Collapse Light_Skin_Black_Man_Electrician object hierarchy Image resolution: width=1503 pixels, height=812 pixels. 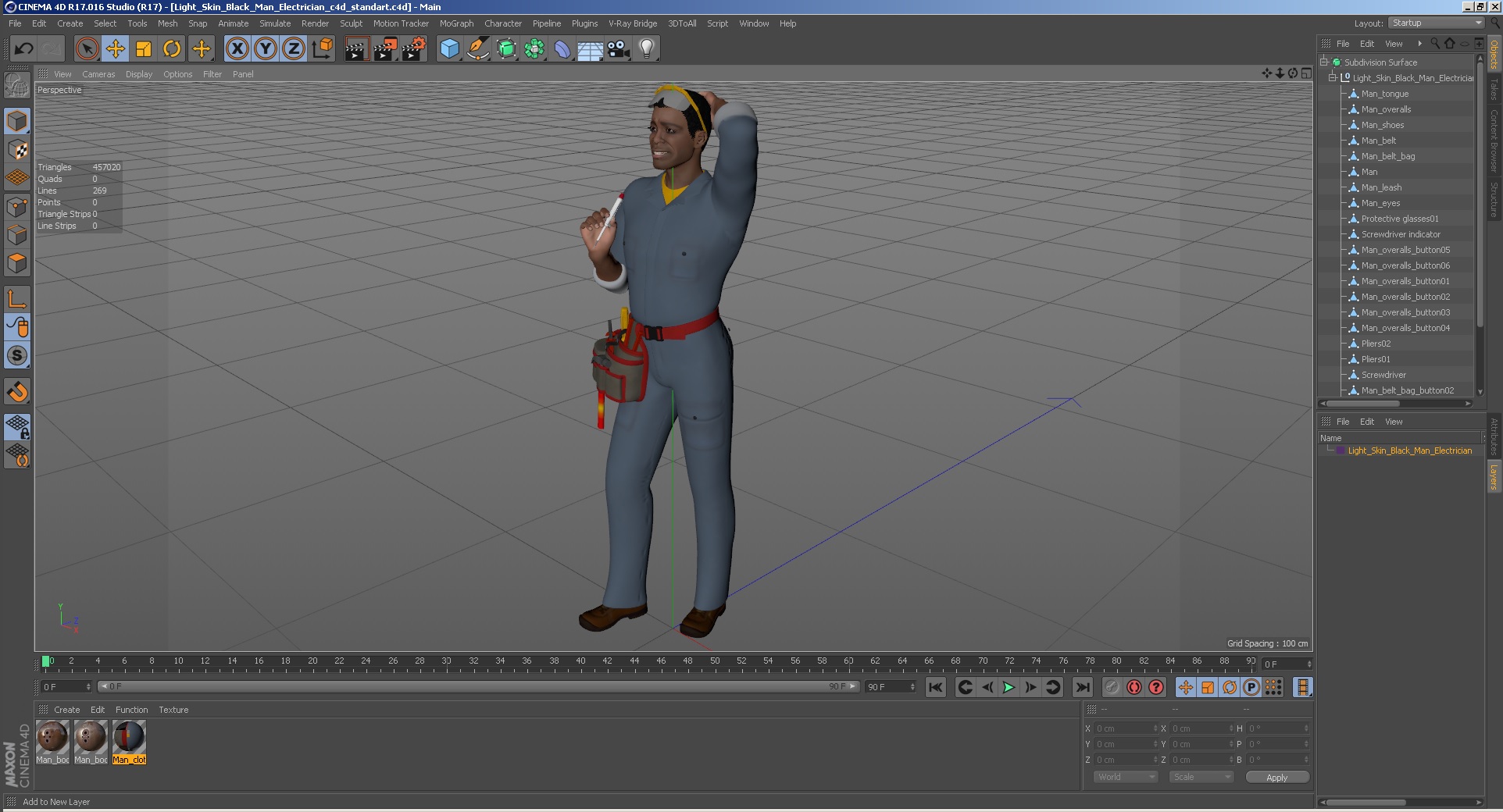1333,78
